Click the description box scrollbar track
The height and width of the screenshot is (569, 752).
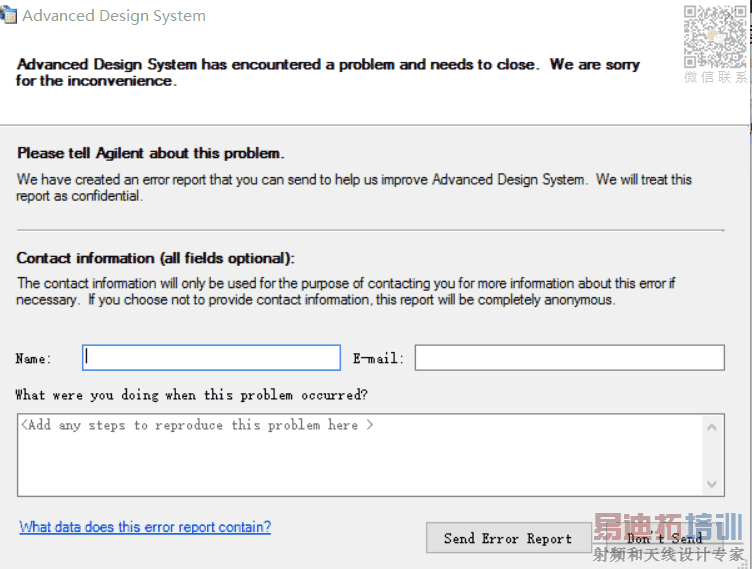pos(713,455)
